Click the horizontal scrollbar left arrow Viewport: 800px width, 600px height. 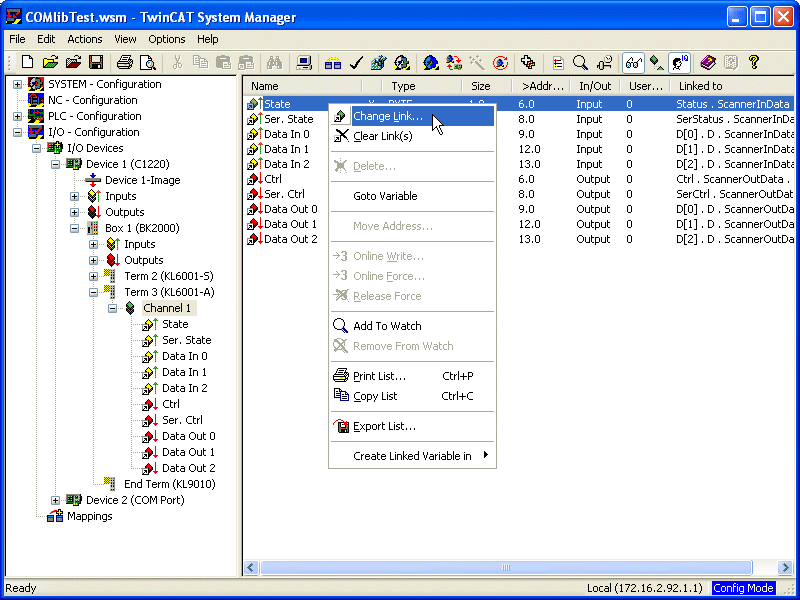251,567
